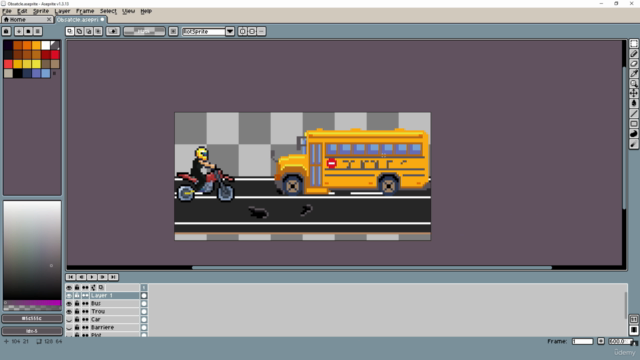This screenshot has height=360, width=640.
Task: Show the Barriere layer
Action: pyautogui.click(x=69, y=327)
